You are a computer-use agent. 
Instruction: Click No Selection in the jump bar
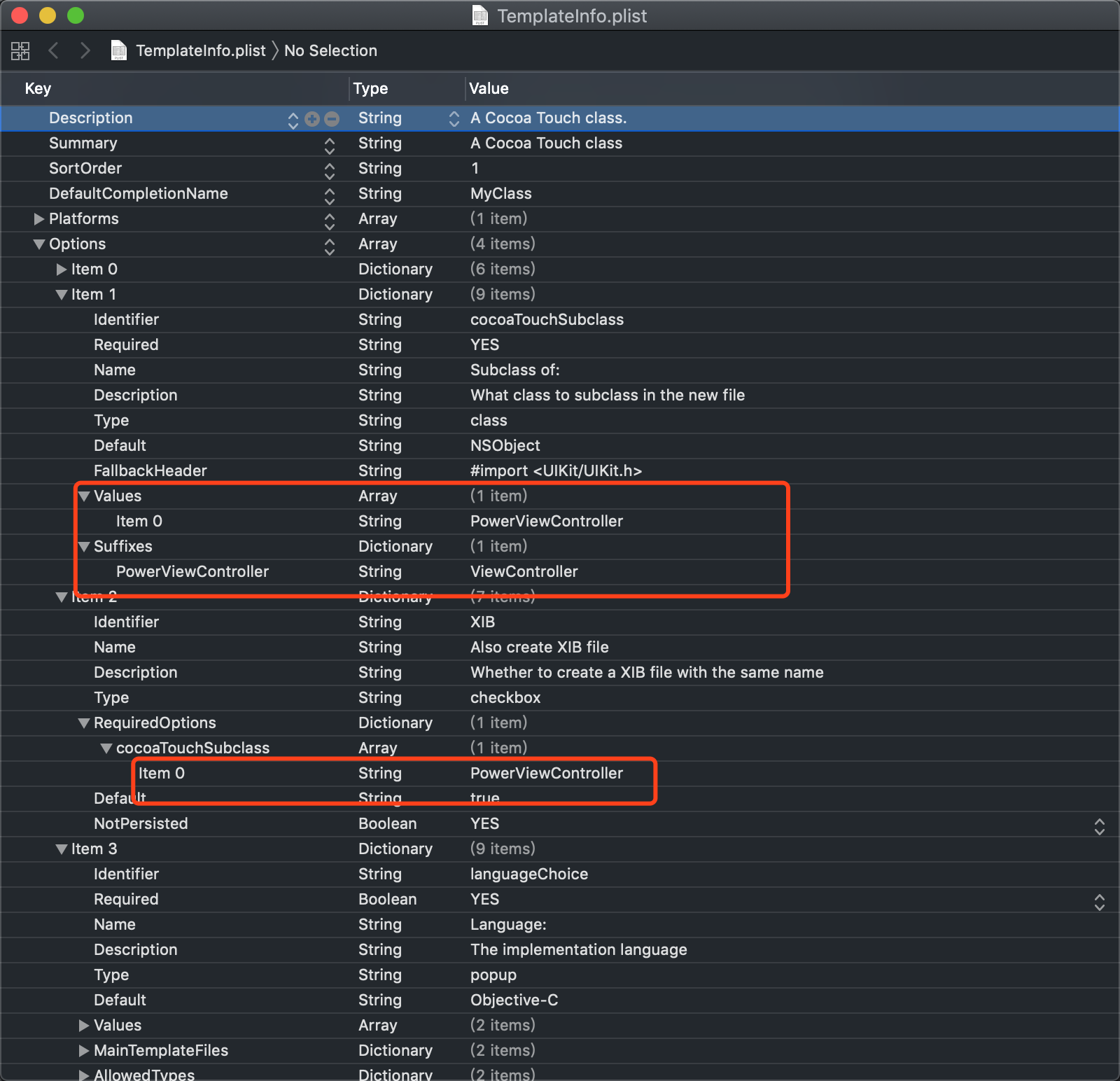pos(330,50)
